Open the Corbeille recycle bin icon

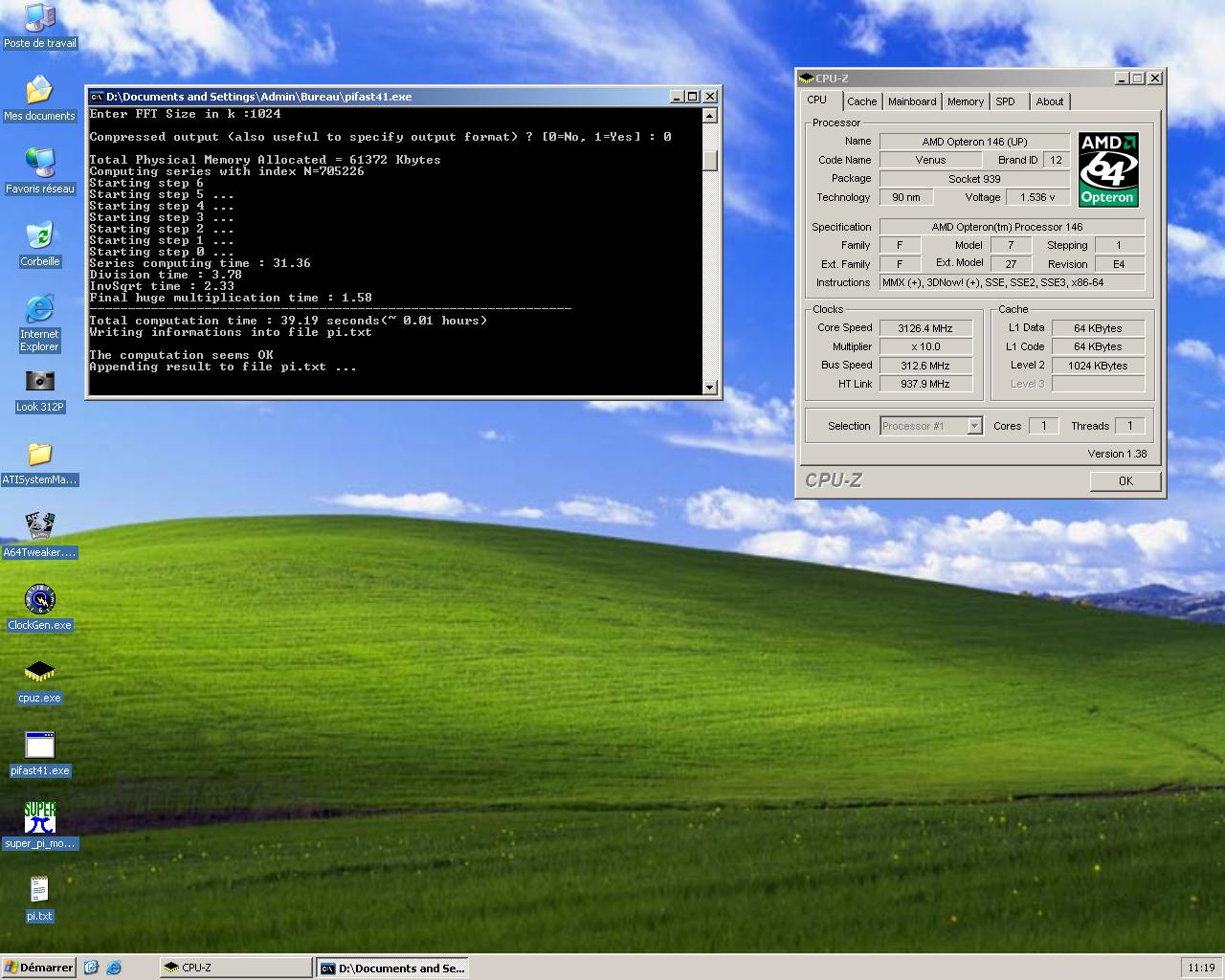coord(39,244)
